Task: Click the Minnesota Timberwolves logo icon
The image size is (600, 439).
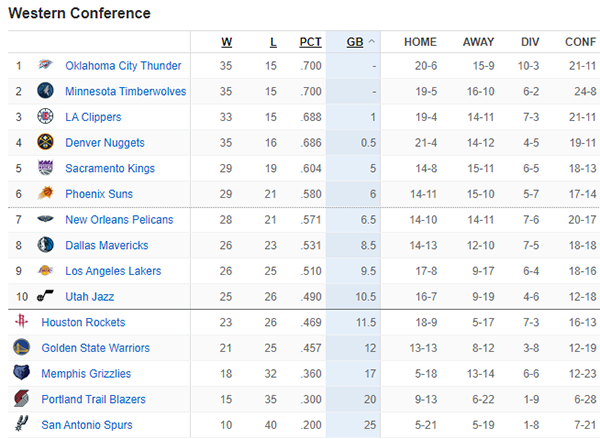Action: point(45,91)
